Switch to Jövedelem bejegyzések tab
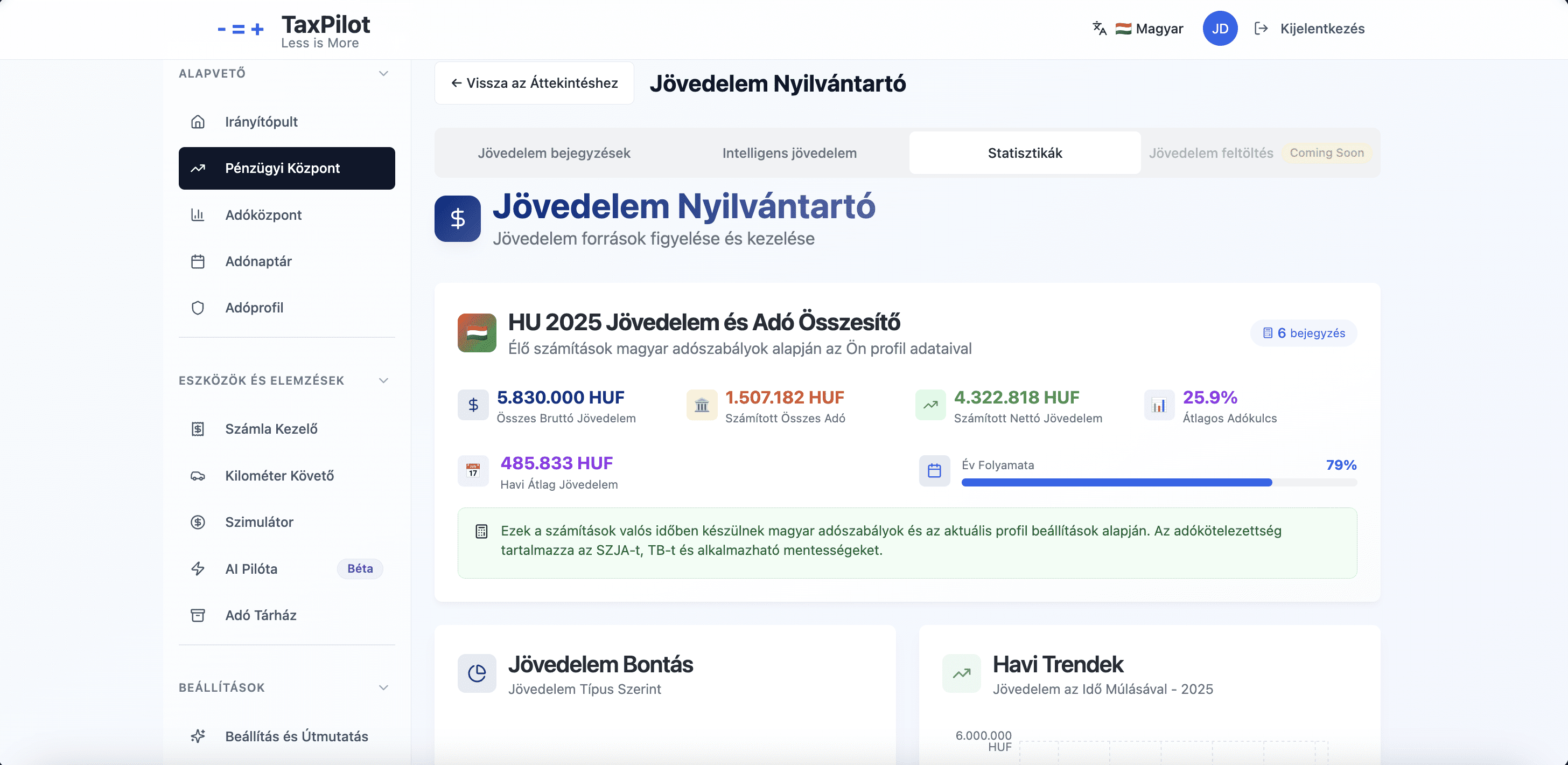Image resolution: width=1568 pixels, height=765 pixels. [554, 153]
